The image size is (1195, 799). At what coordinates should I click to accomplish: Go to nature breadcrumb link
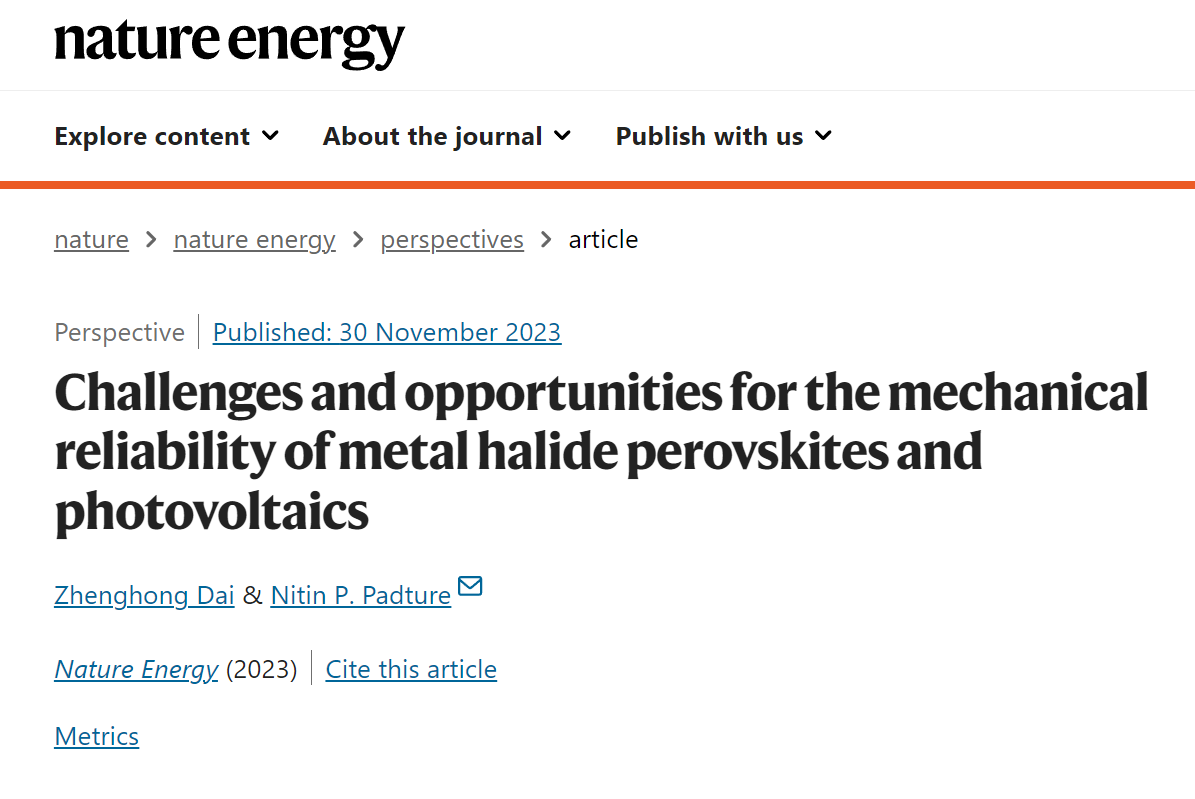91,239
